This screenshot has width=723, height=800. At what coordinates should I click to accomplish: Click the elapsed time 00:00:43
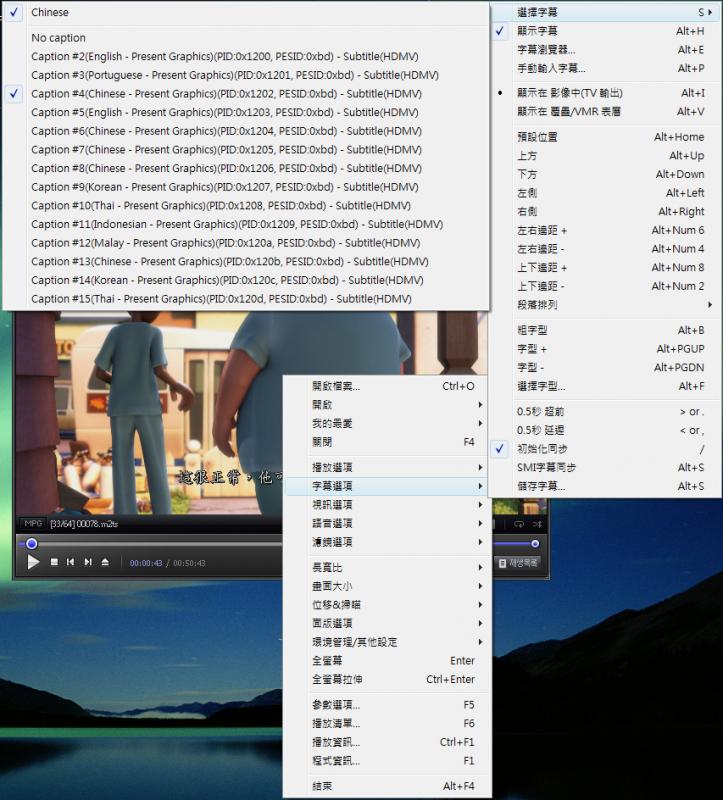tap(146, 563)
